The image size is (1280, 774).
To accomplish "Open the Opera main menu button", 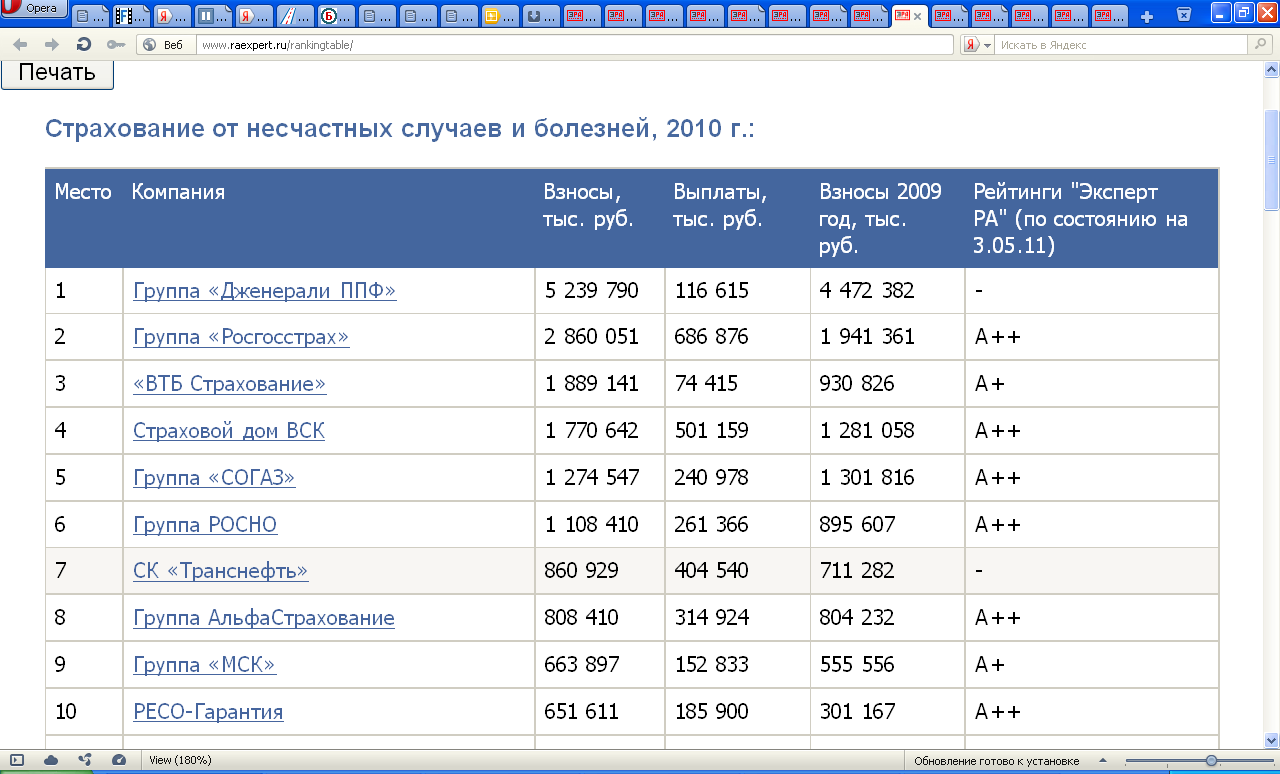I will [x=34, y=10].
